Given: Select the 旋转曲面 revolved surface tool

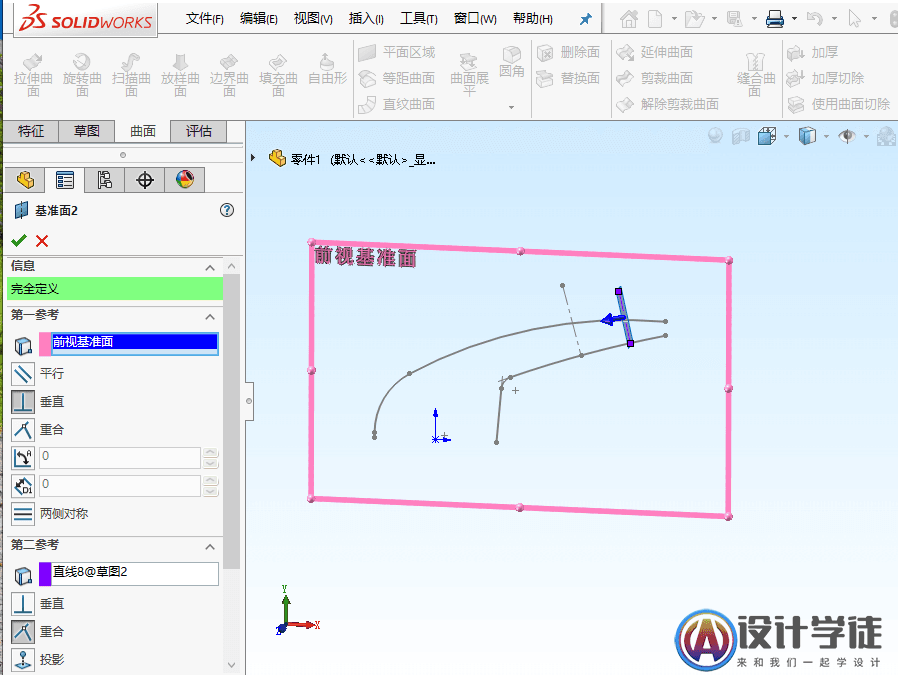Looking at the screenshot, I should [82, 74].
